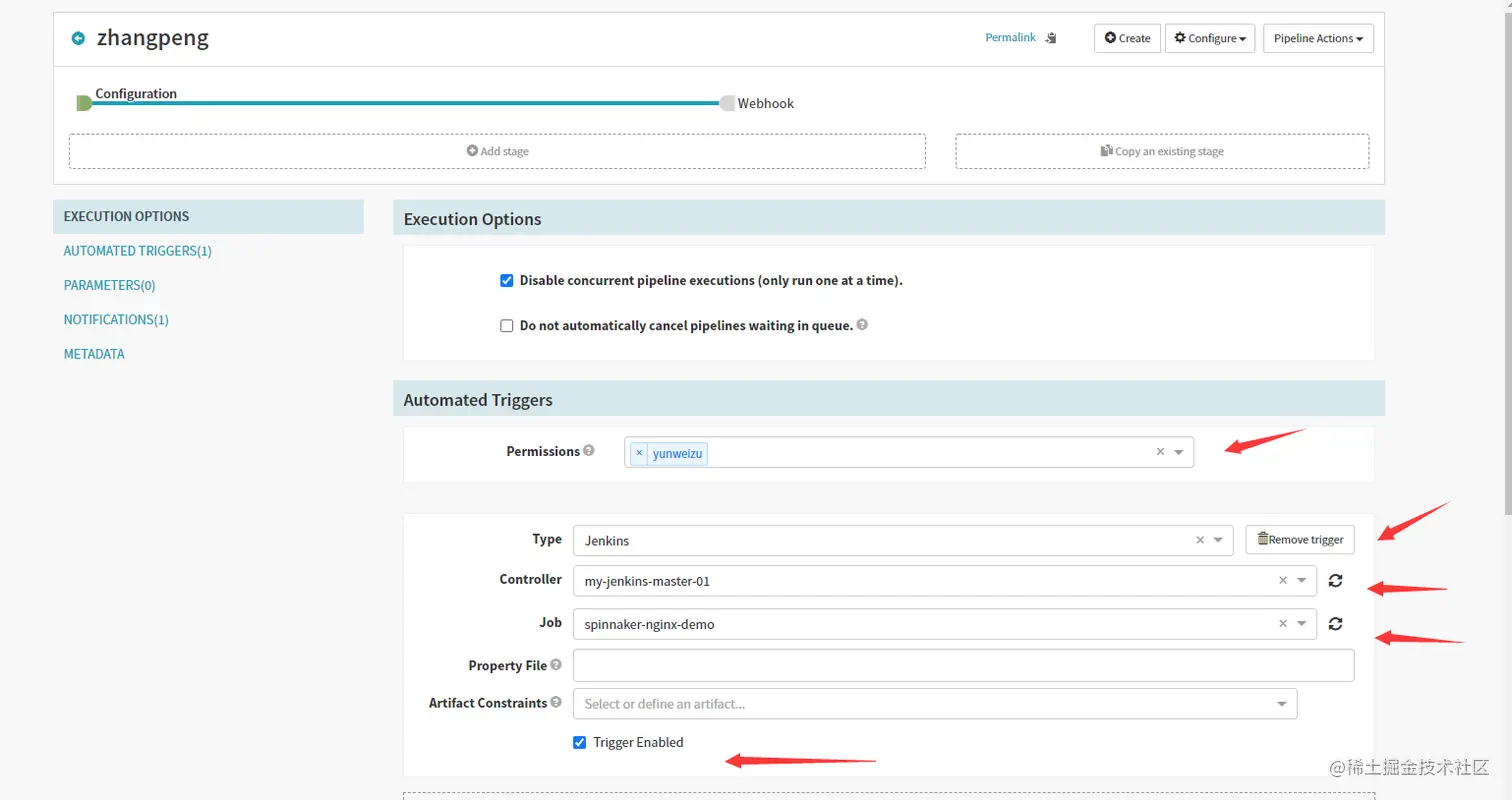Enable Do not automatically cancel pipelines checkbox
Viewport: 1512px width, 800px height.
pos(507,326)
